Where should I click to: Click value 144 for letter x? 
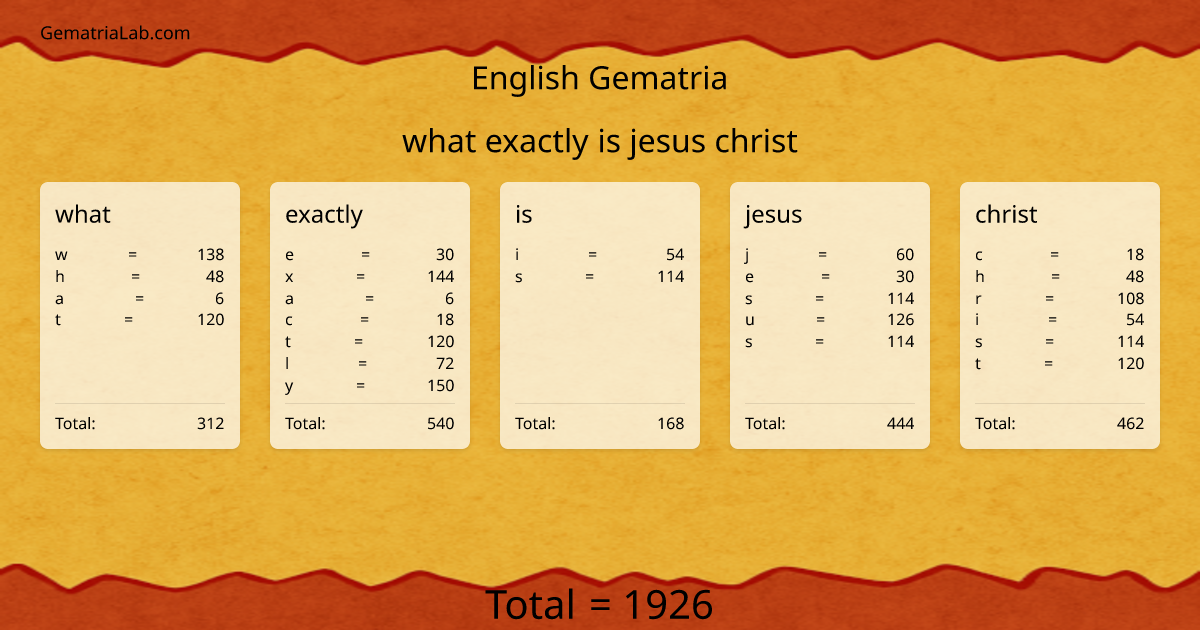click(x=441, y=276)
